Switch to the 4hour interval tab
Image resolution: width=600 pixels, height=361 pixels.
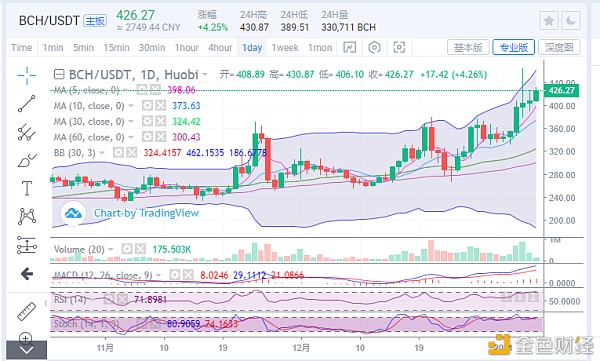pos(220,47)
